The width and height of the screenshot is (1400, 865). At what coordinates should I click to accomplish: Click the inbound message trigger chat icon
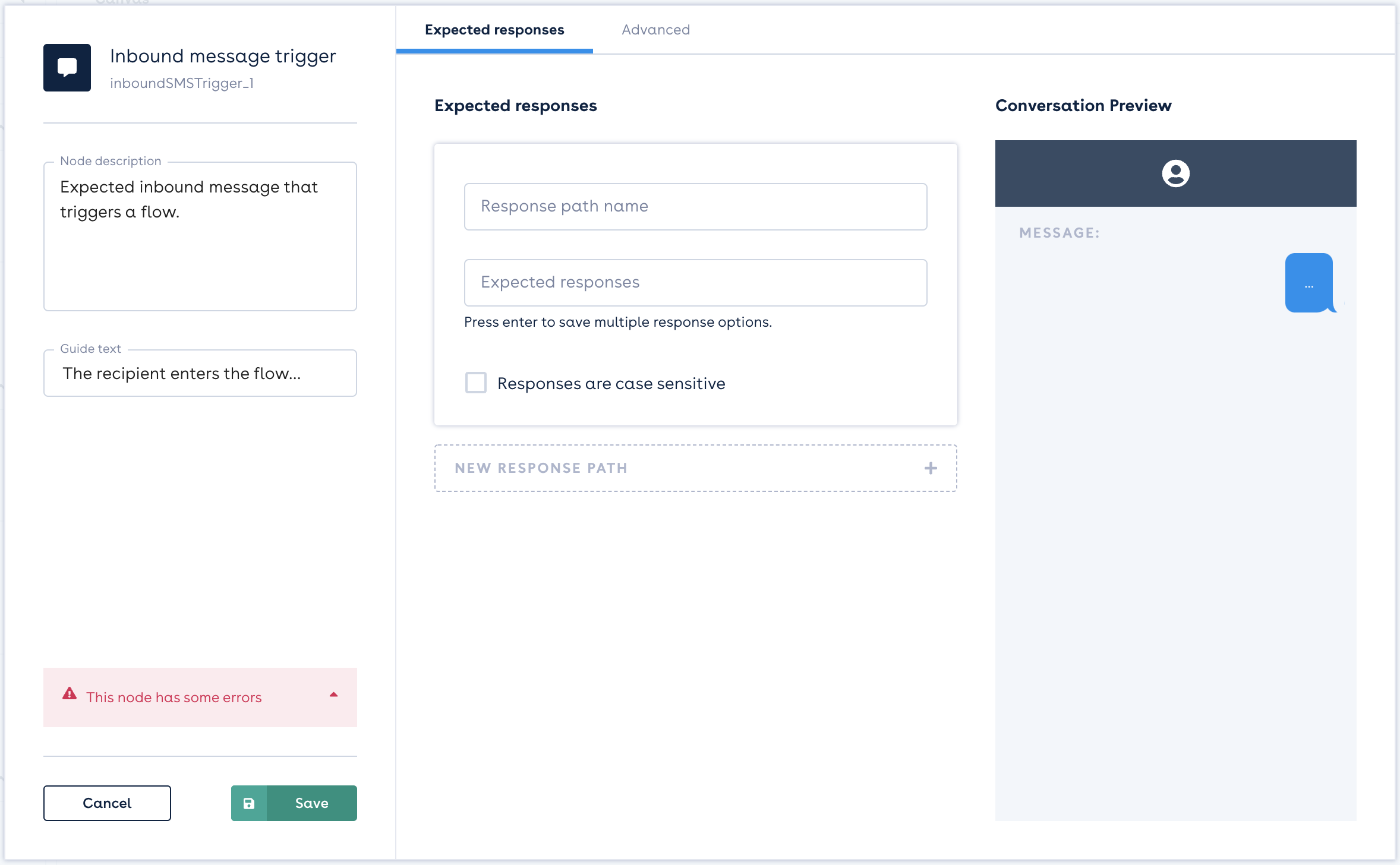click(67, 68)
